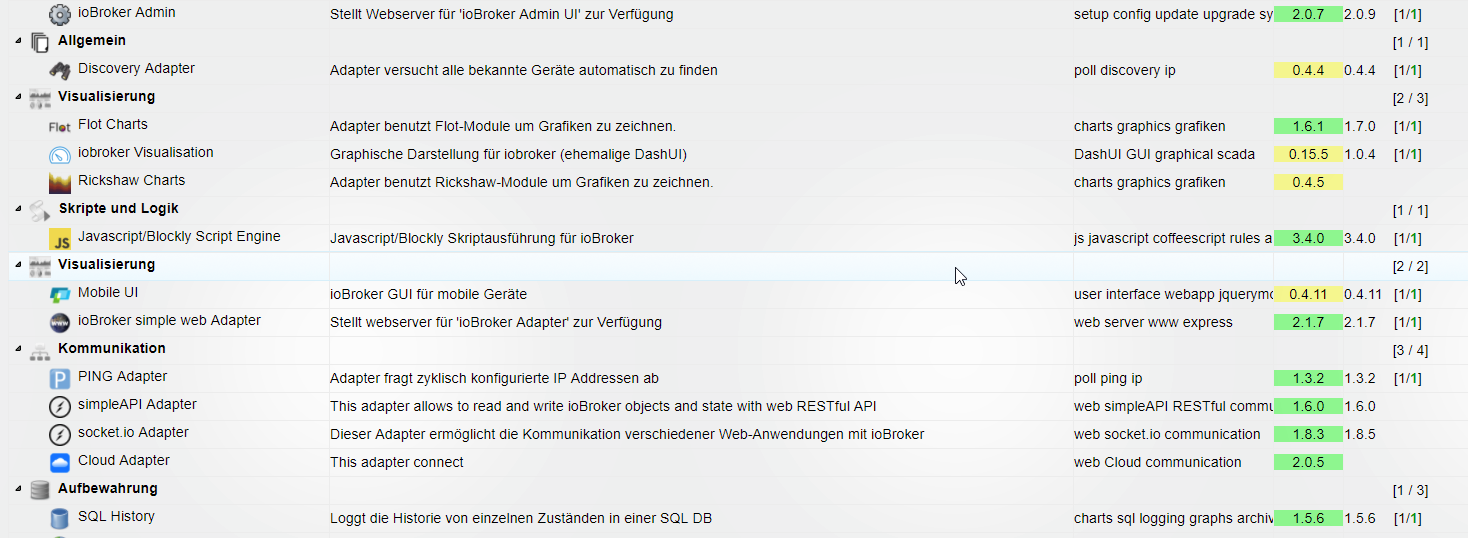
Task: Click available version 1.7.0 of Flot Charts
Action: [1360, 127]
